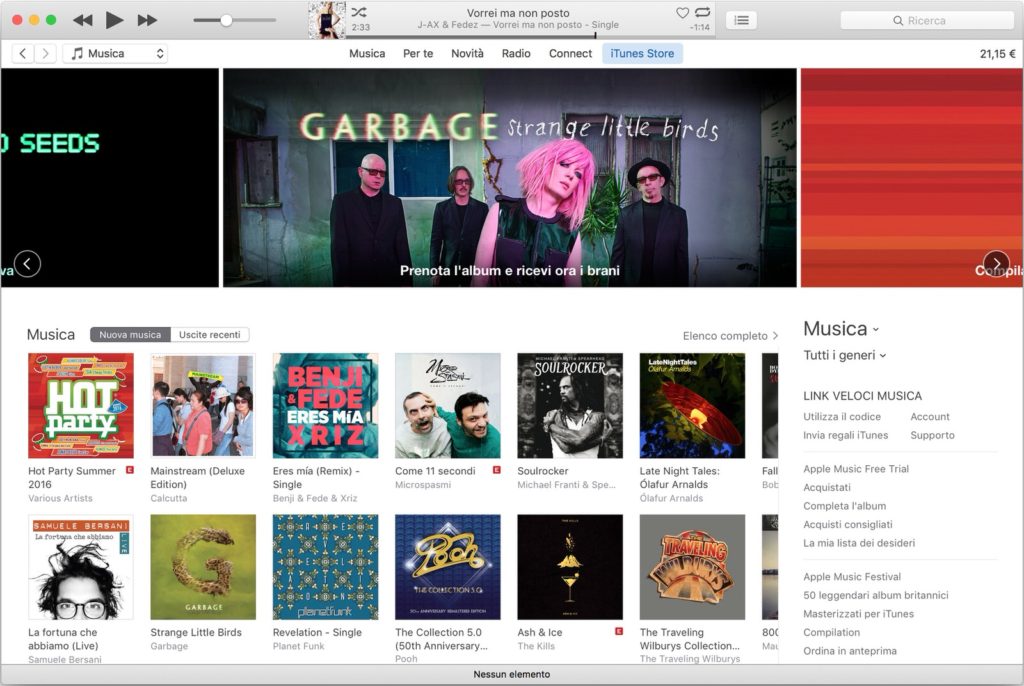This screenshot has width=1024, height=686.
Task: Open Elenco completo full list
Action: [x=730, y=336]
